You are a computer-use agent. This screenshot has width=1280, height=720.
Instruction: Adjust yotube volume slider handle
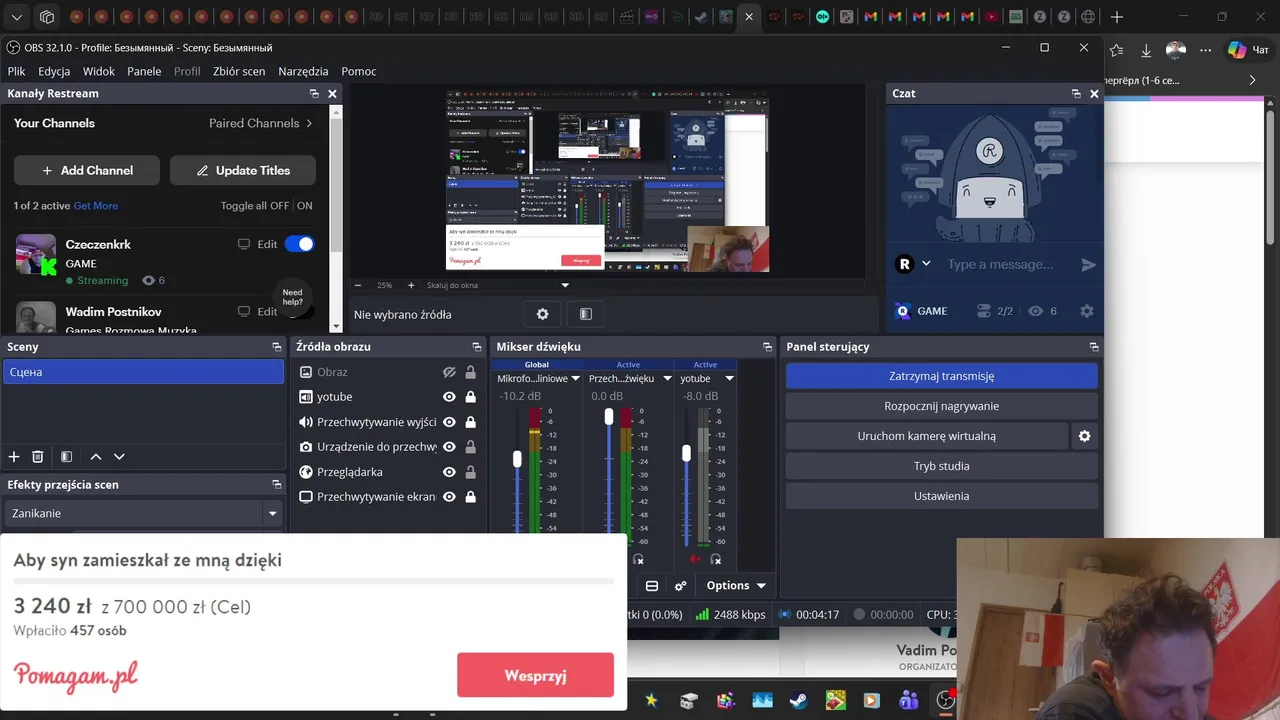[x=686, y=453]
